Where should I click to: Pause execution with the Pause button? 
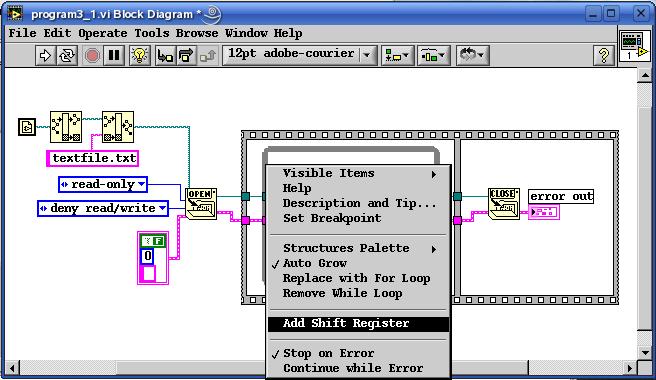pyautogui.click(x=114, y=55)
